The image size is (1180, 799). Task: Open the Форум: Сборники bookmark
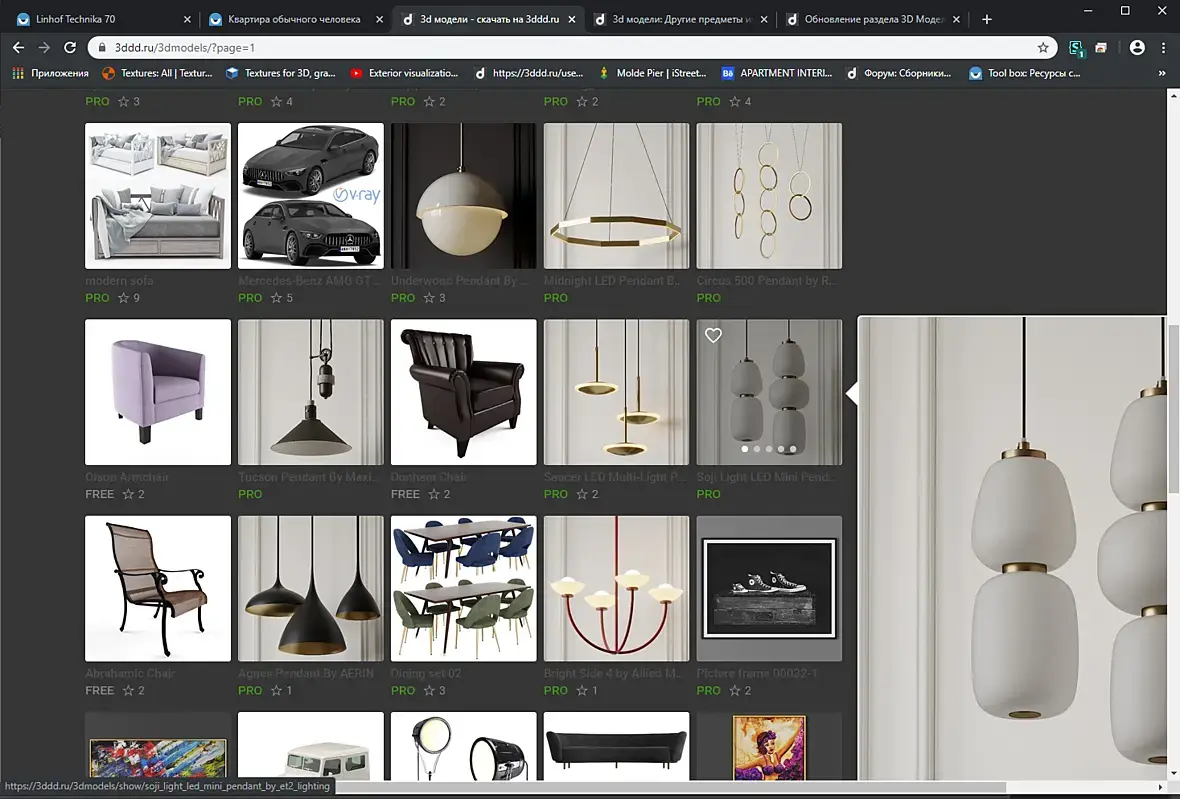899,73
